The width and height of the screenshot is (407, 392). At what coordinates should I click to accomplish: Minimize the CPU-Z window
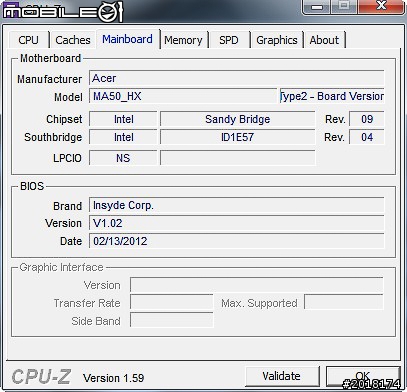click(317, 7)
